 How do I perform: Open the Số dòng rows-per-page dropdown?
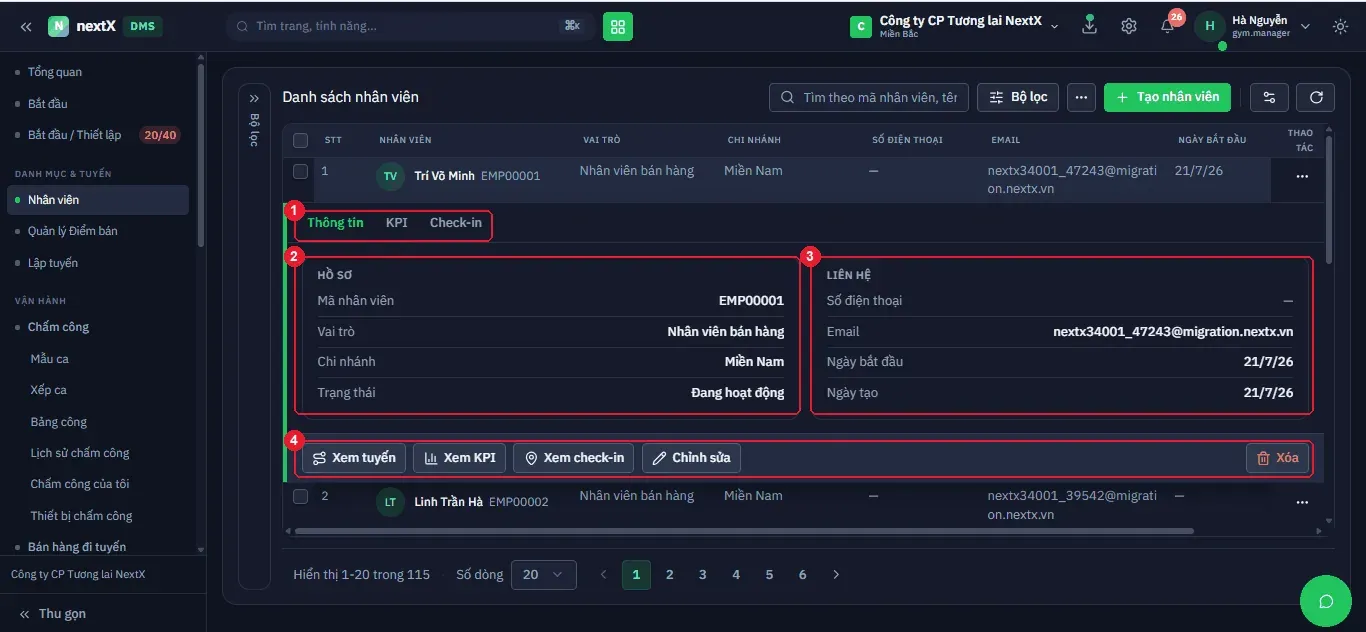(543, 574)
